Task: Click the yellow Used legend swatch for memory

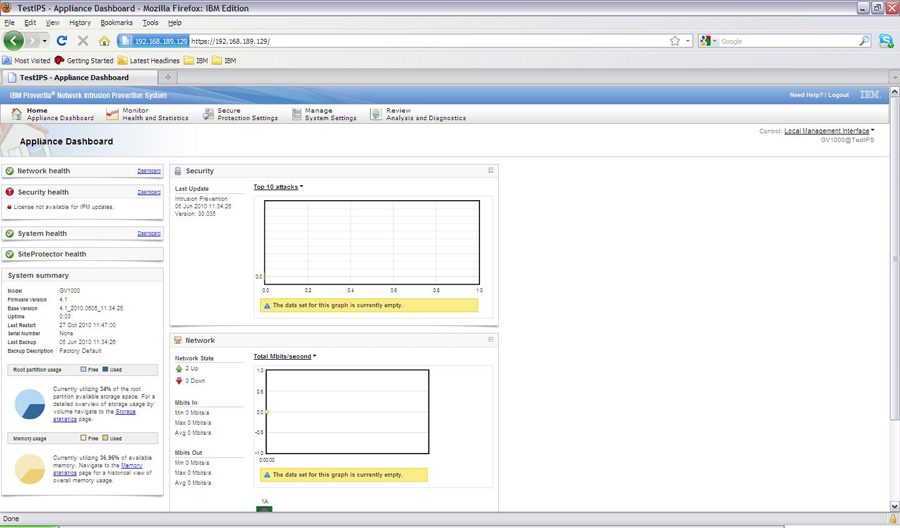Action: 105,438
